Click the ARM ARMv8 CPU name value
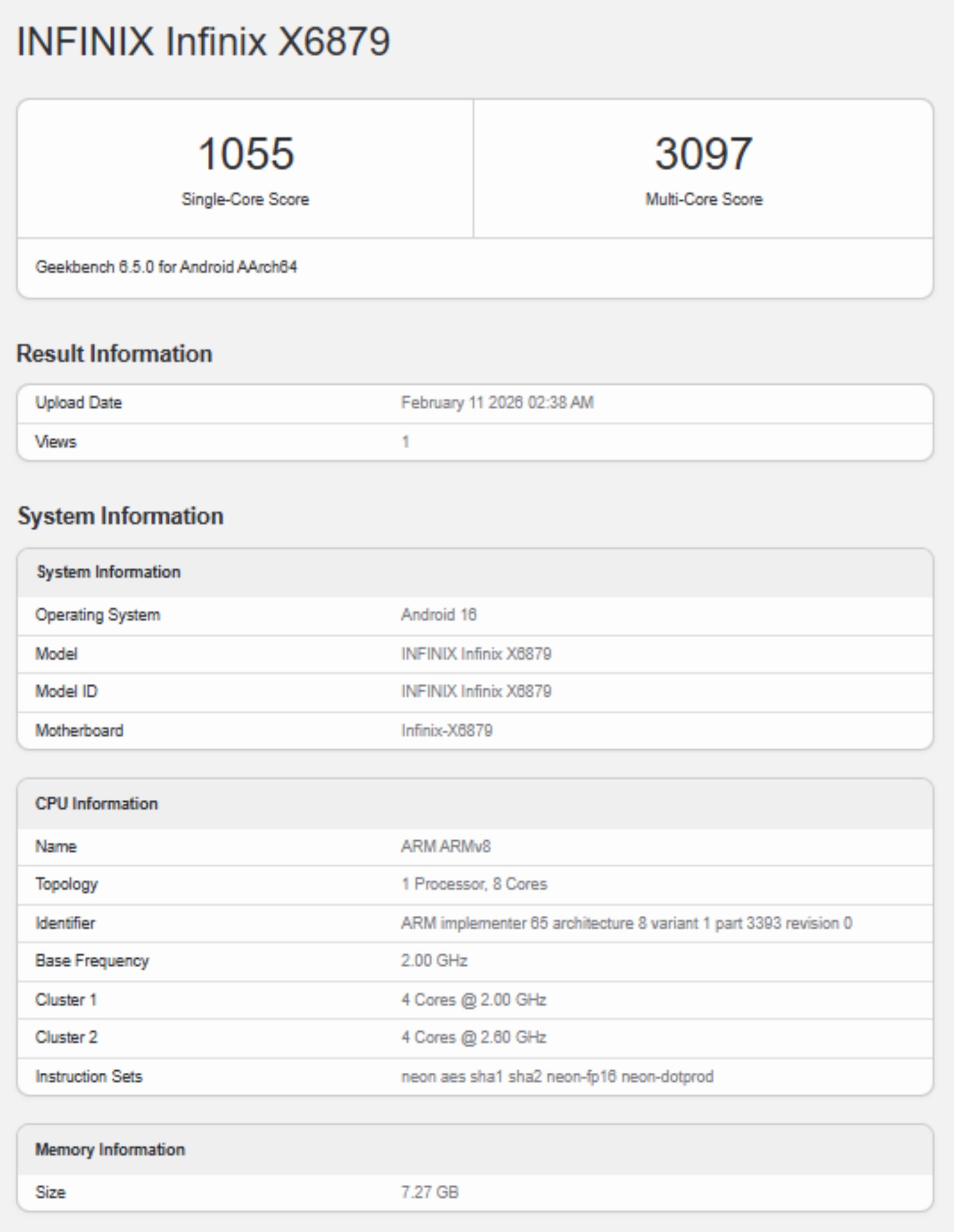This screenshot has width=954, height=1232. [446, 847]
